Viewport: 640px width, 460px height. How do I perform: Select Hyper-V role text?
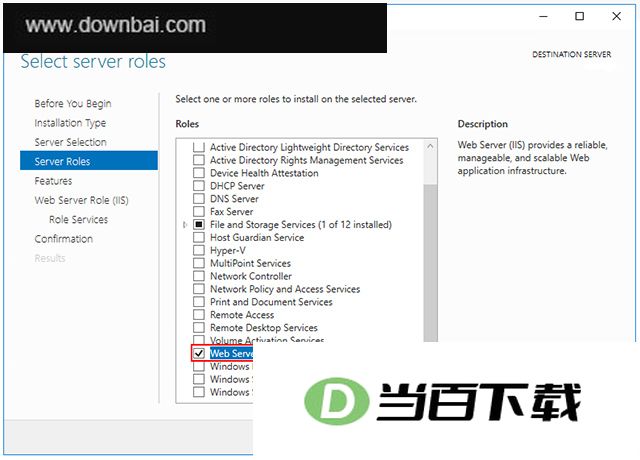pos(228,251)
